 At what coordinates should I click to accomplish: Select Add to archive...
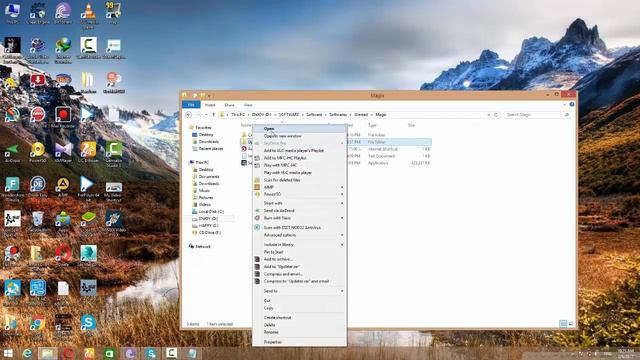coord(300,259)
